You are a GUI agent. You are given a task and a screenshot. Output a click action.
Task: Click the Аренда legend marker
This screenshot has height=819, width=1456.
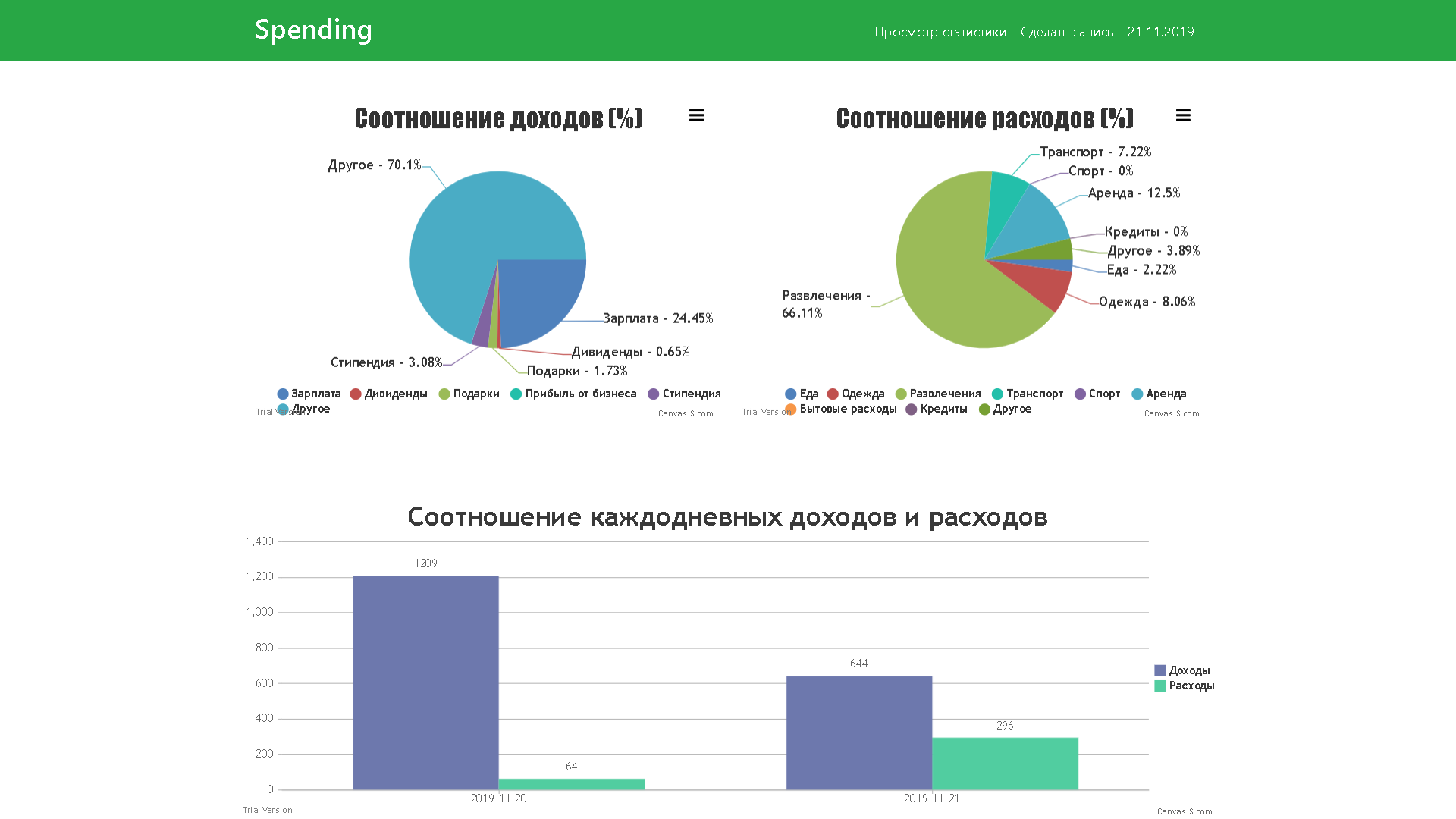[1137, 394]
